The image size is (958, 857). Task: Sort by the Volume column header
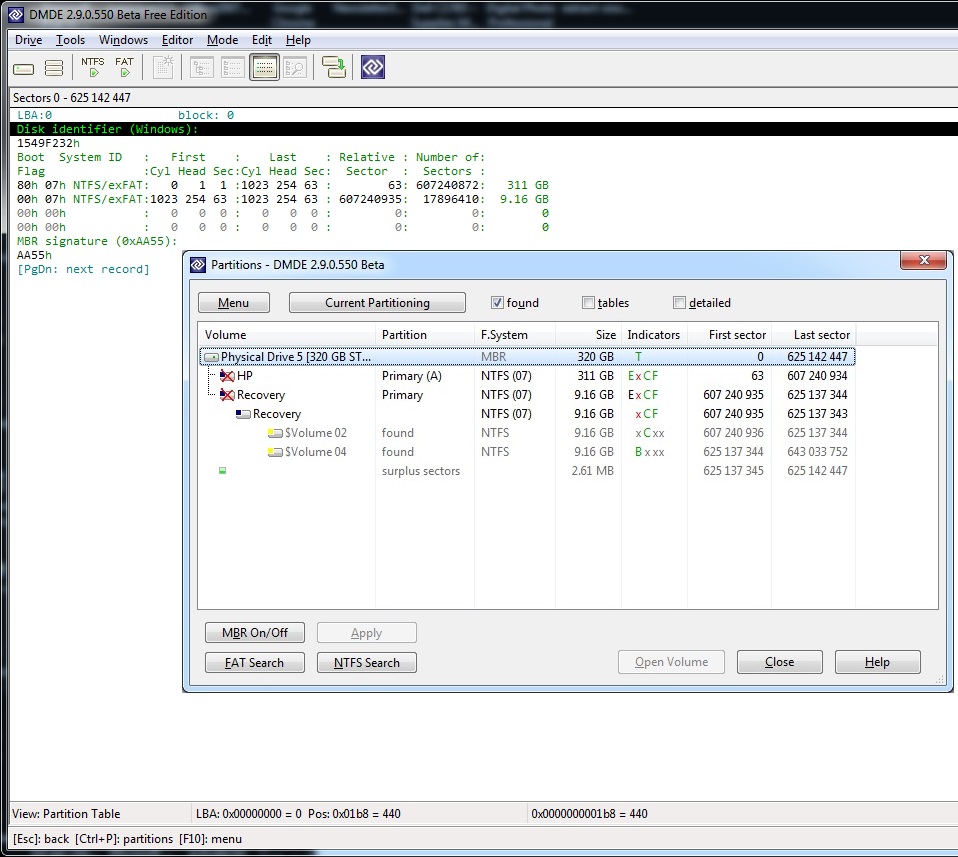[x=287, y=335]
